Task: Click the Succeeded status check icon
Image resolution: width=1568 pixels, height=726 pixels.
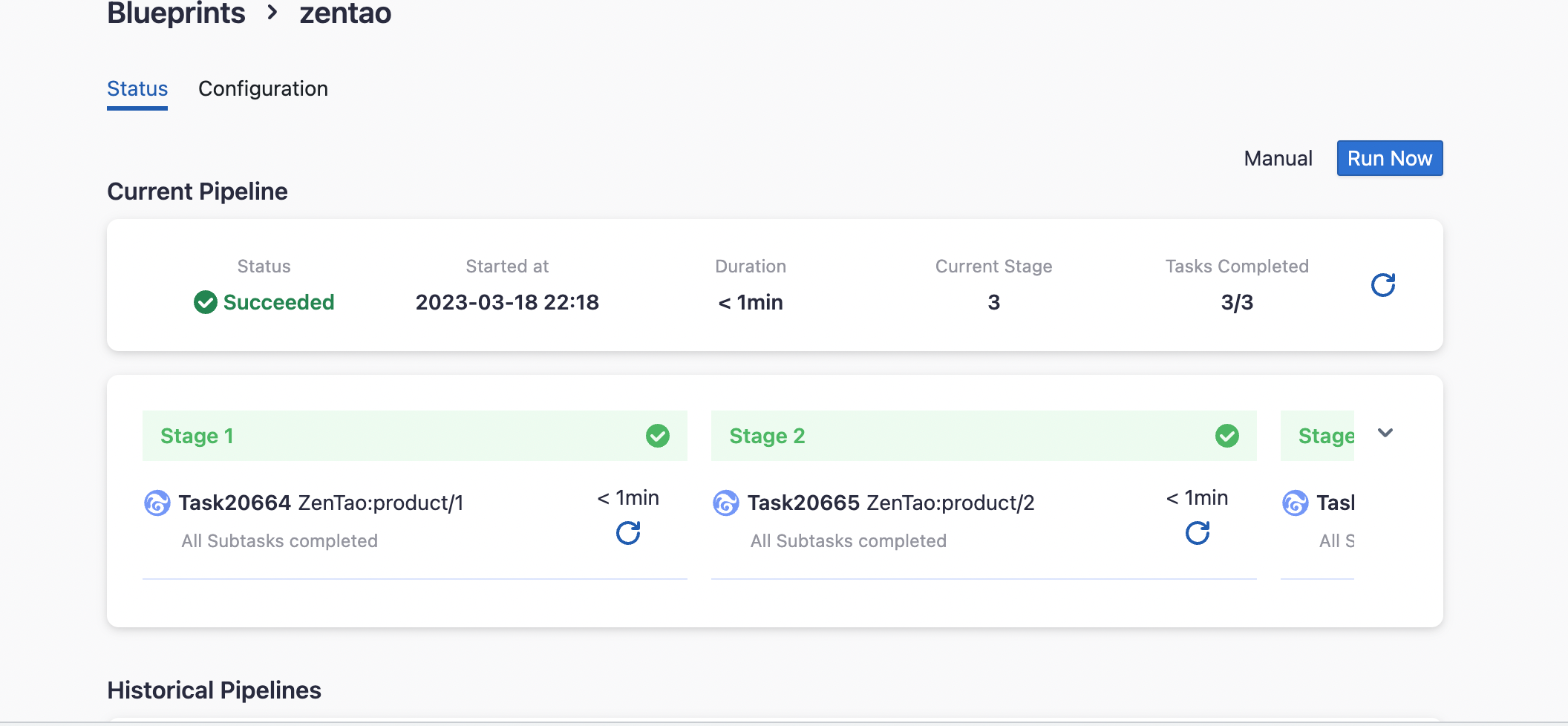Action: (x=205, y=302)
